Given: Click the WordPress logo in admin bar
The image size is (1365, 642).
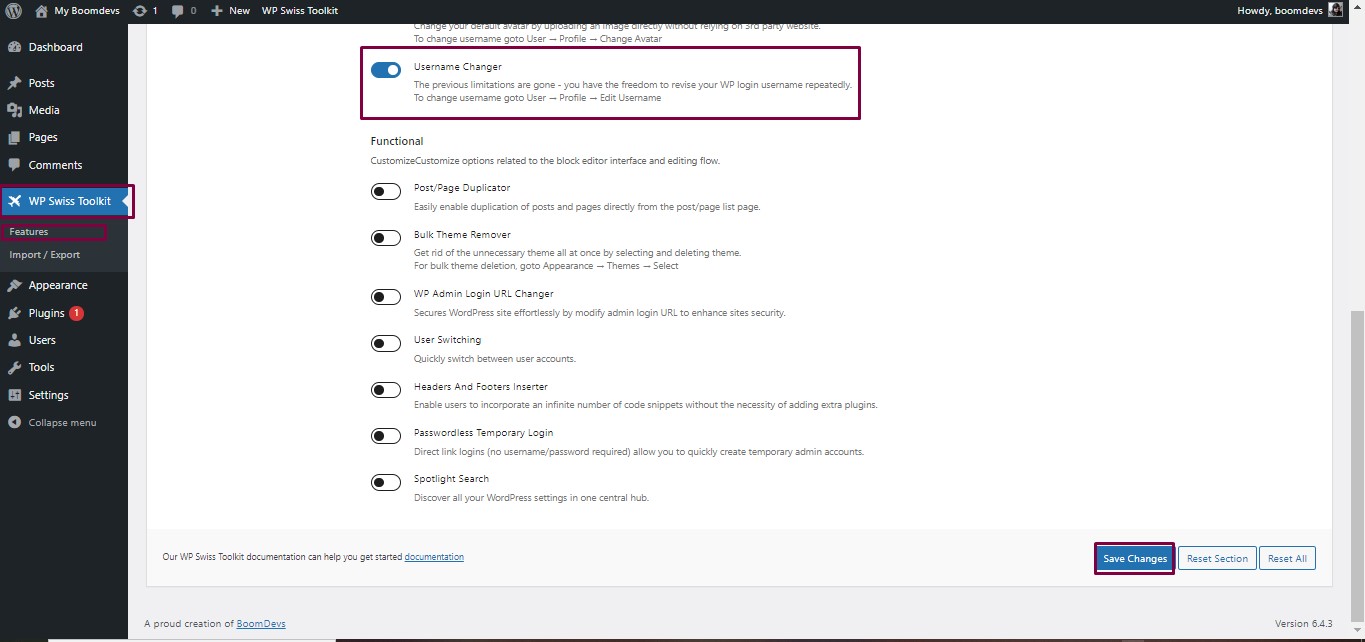Looking at the screenshot, I should [x=14, y=11].
